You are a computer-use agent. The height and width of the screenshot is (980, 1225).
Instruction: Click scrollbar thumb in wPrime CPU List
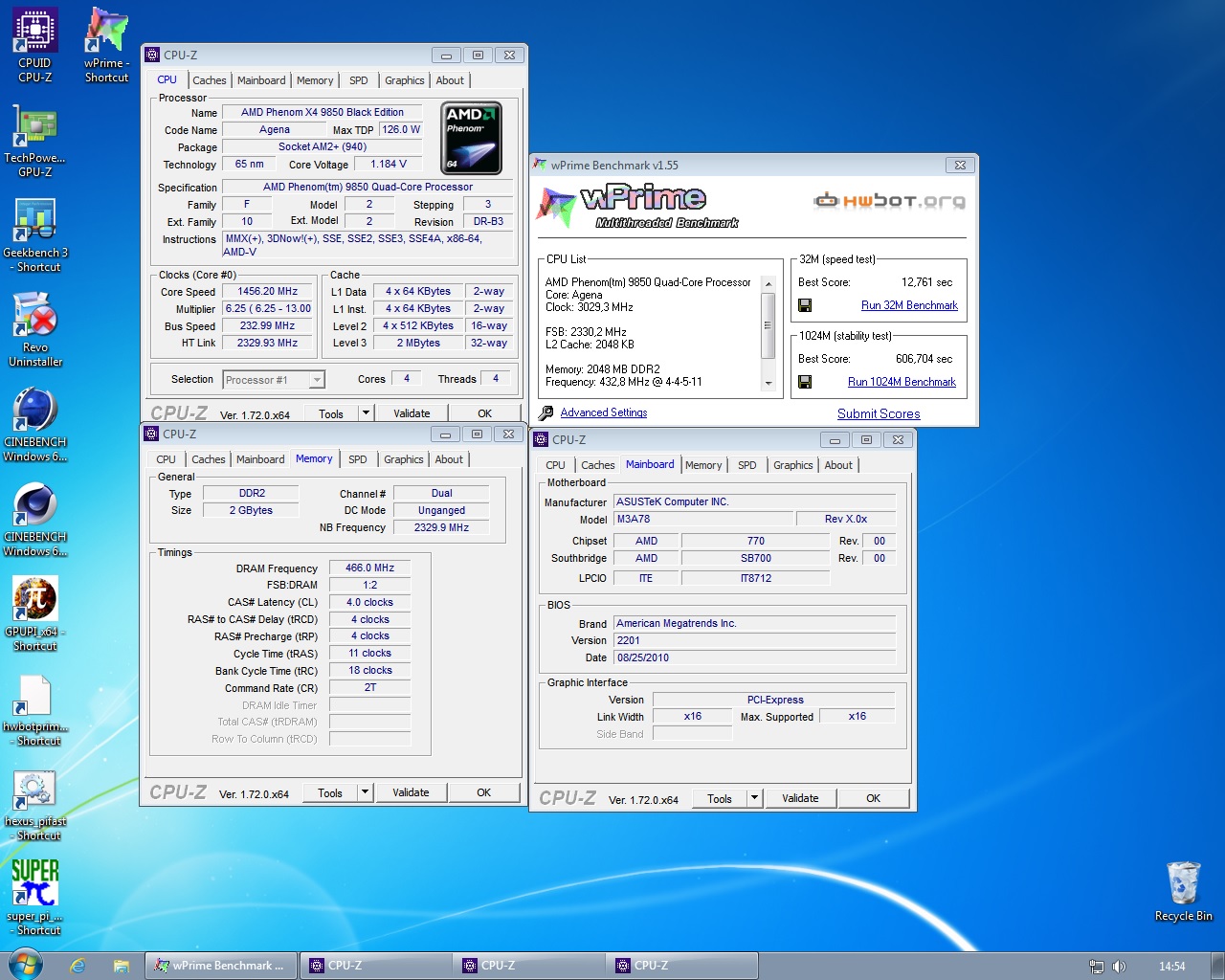point(768,325)
